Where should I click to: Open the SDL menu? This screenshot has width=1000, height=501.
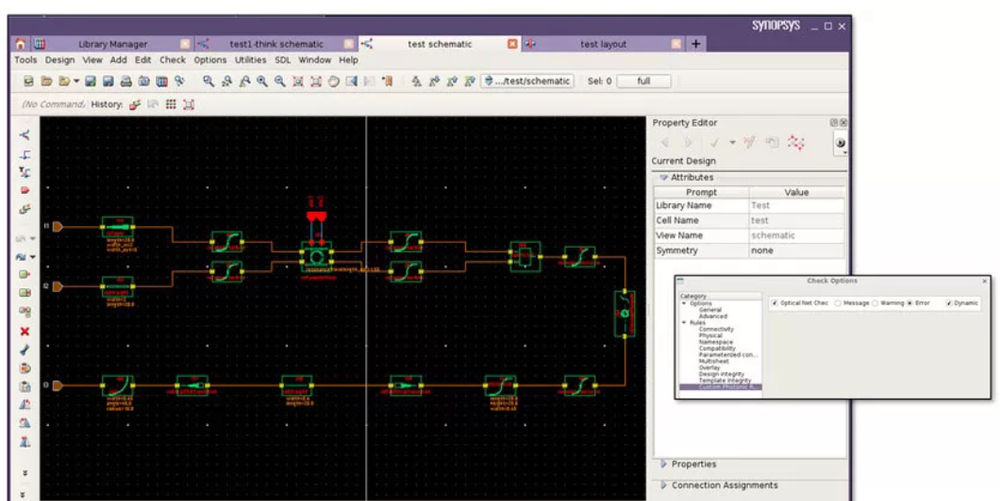pyautogui.click(x=283, y=60)
